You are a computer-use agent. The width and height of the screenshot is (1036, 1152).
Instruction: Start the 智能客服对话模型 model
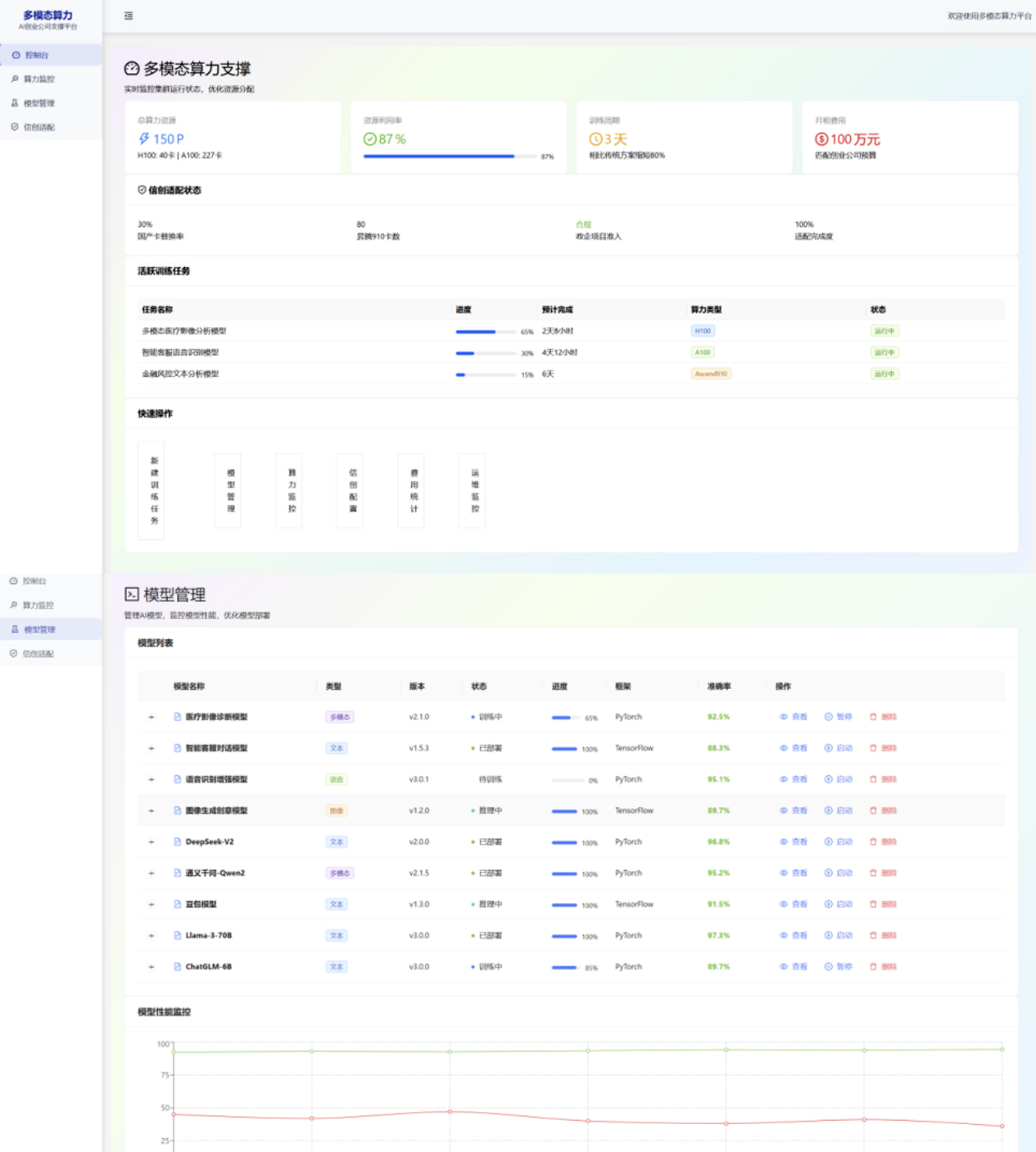(839, 748)
